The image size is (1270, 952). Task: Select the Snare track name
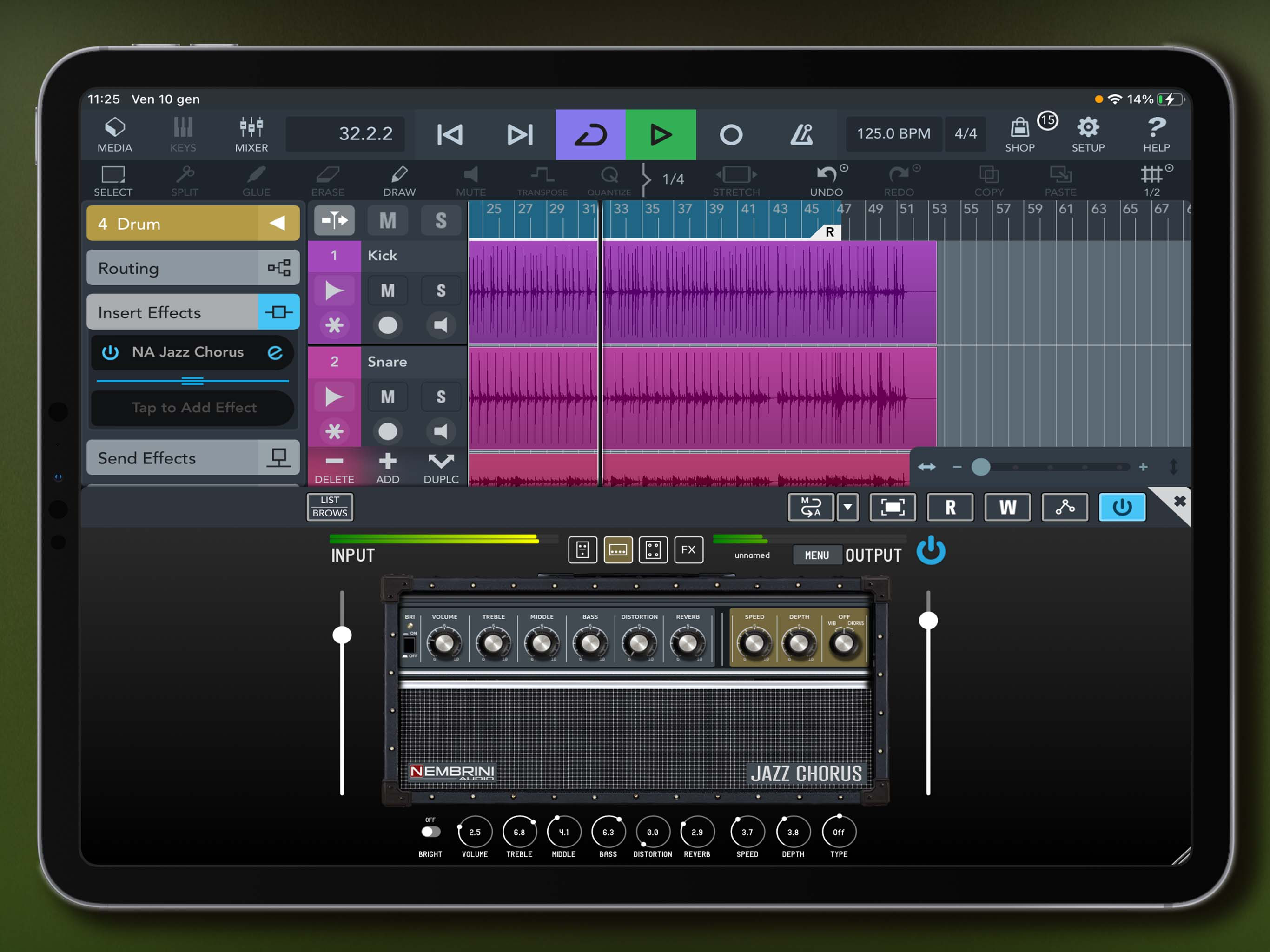click(388, 362)
